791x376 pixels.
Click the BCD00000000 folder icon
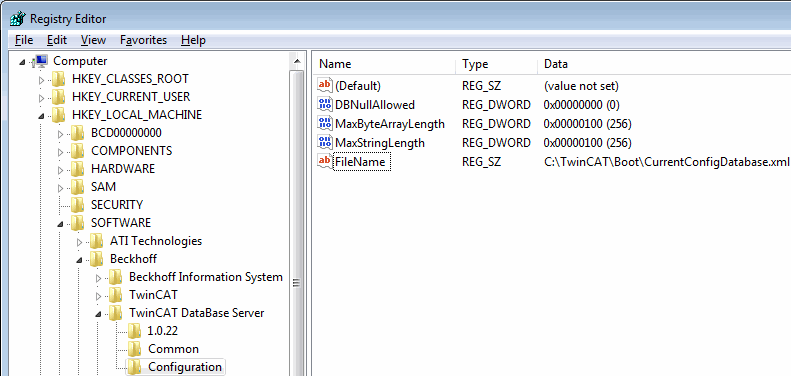pos(78,133)
